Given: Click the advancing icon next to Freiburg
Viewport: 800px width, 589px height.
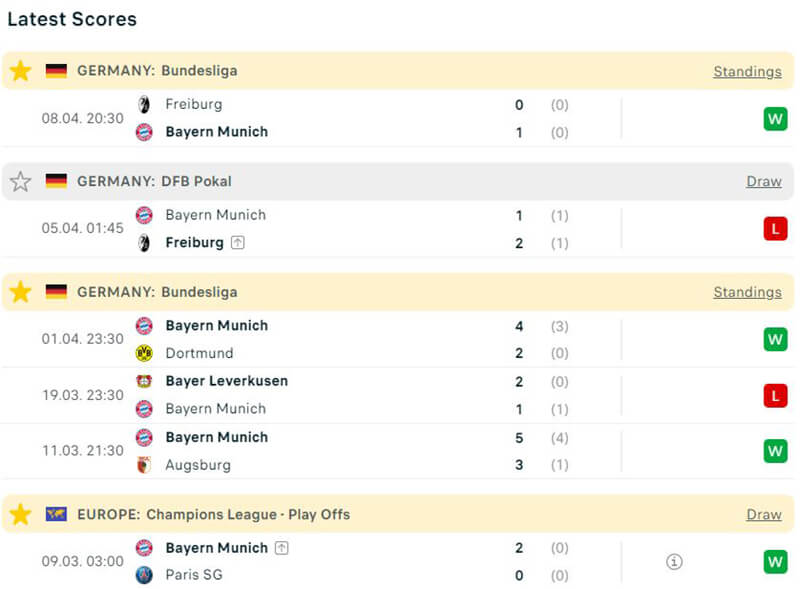Looking at the screenshot, I should [x=237, y=243].
